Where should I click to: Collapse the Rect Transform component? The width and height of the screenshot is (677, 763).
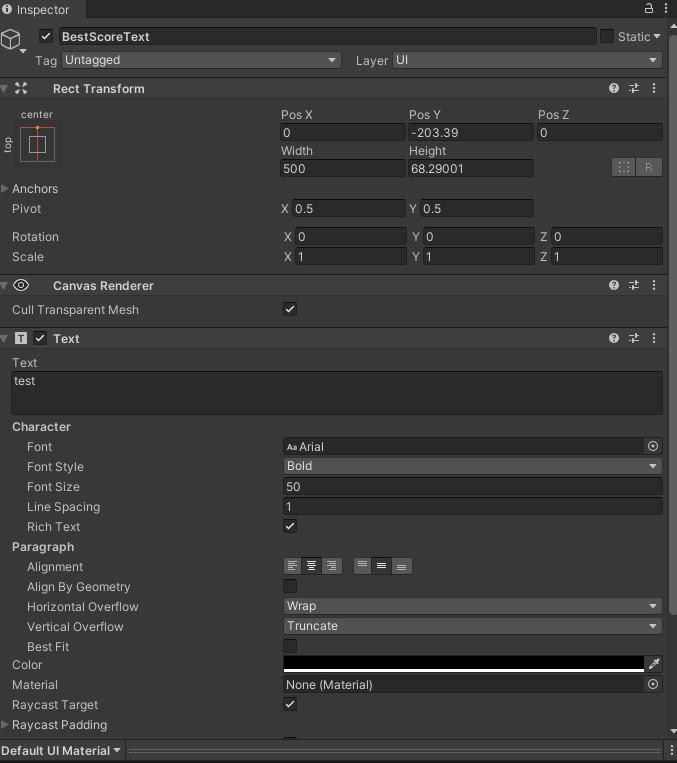click(x=4, y=89)
